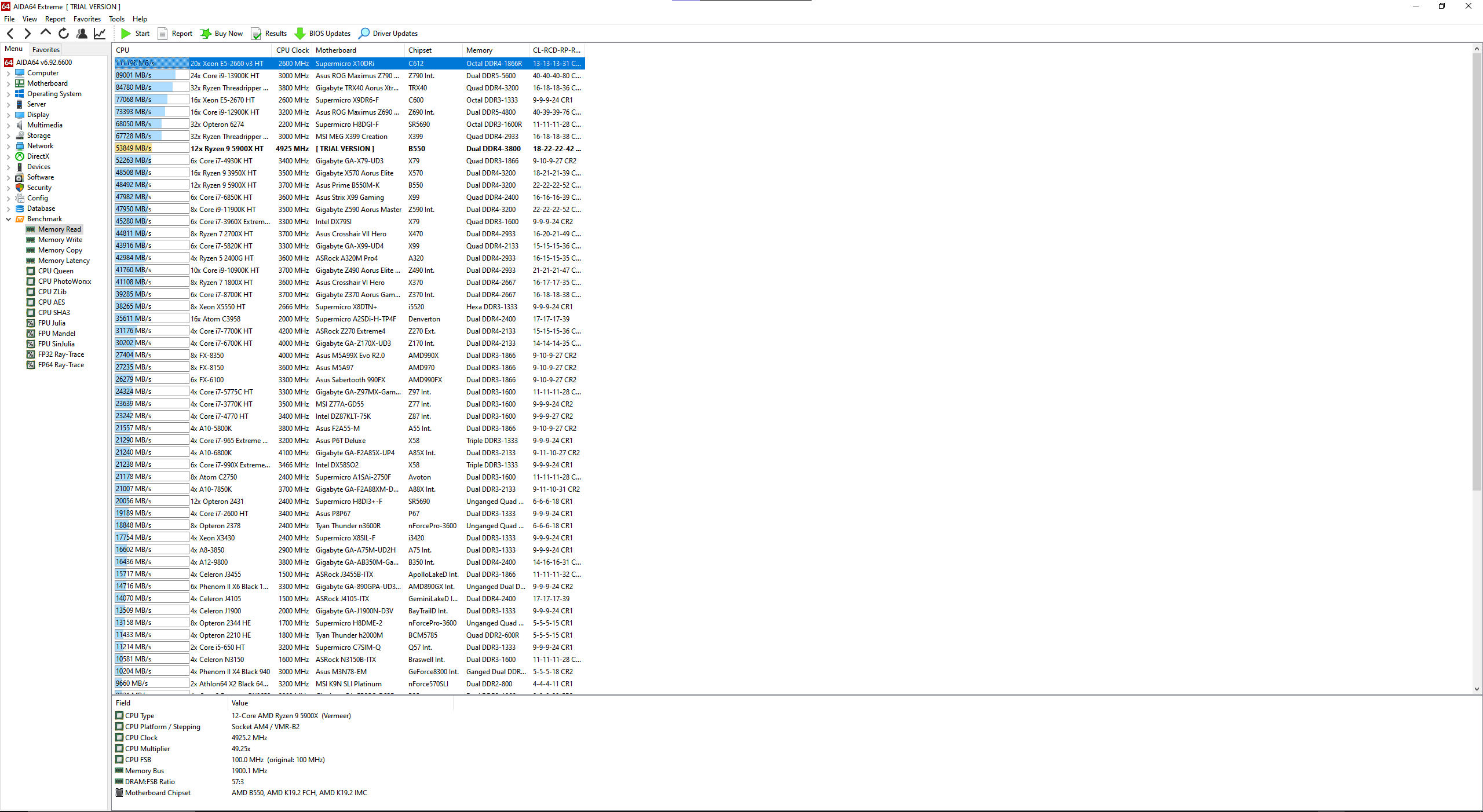Viewport: 1483px width, 812px height.
Task: Expand the Computer tree node
Action: coord(8,74)
